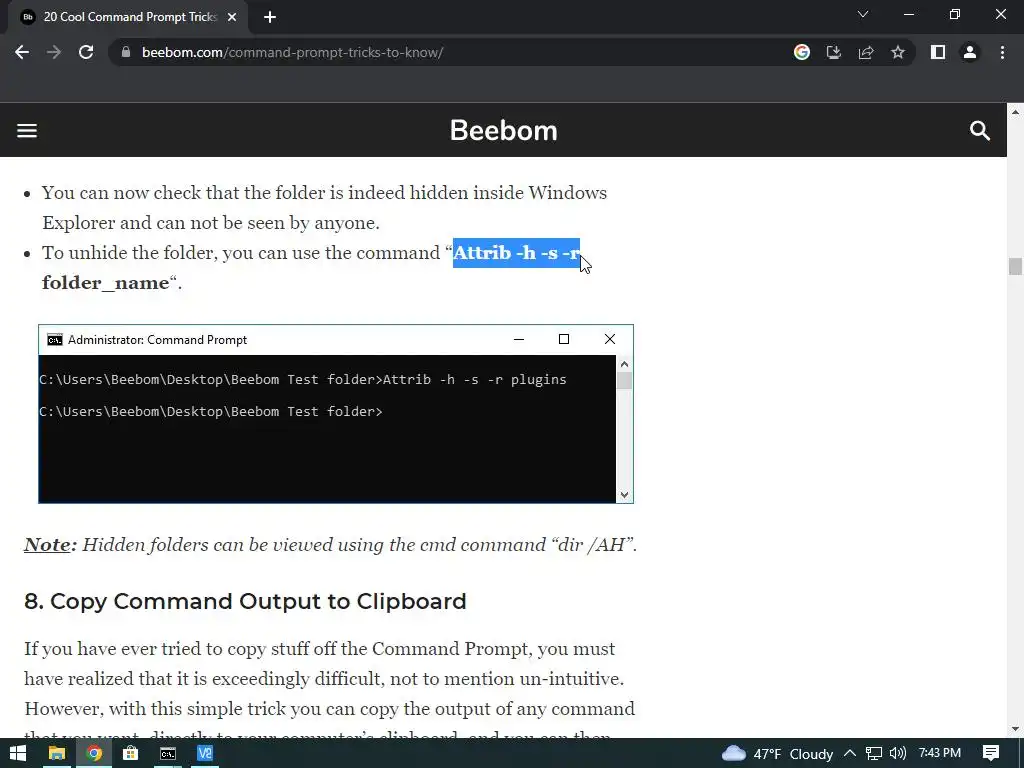Click the Chrome taskbar icon
Viewport: 1024px width, 768px height.
pos(94,754)
